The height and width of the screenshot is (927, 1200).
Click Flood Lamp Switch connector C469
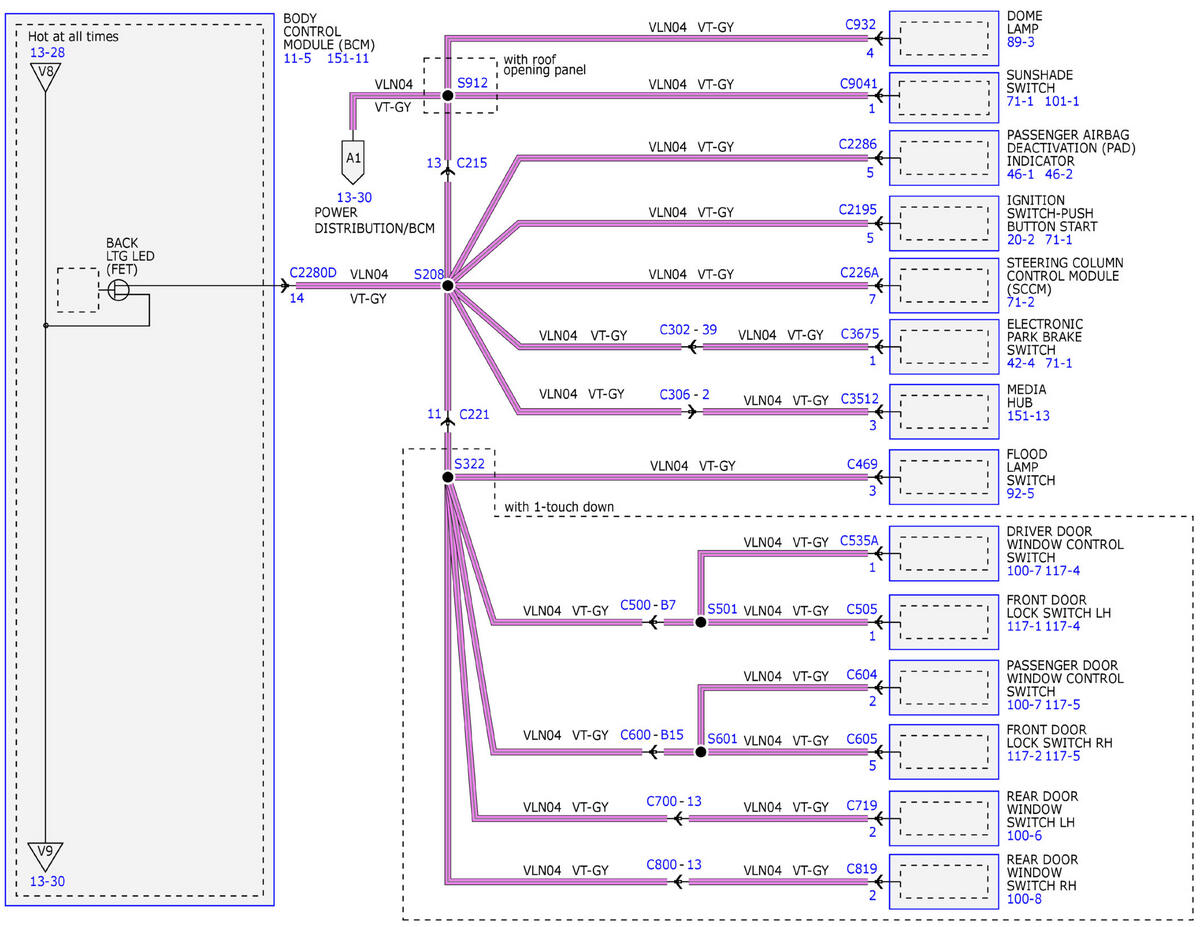[862, 464]
